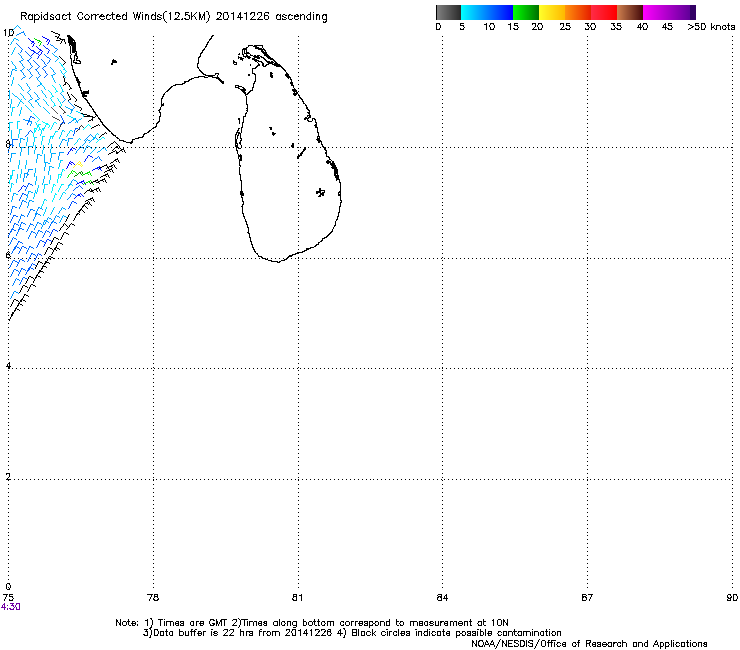Click the latitude label '10'
This screenshot has height=650, width=740.
8,33
